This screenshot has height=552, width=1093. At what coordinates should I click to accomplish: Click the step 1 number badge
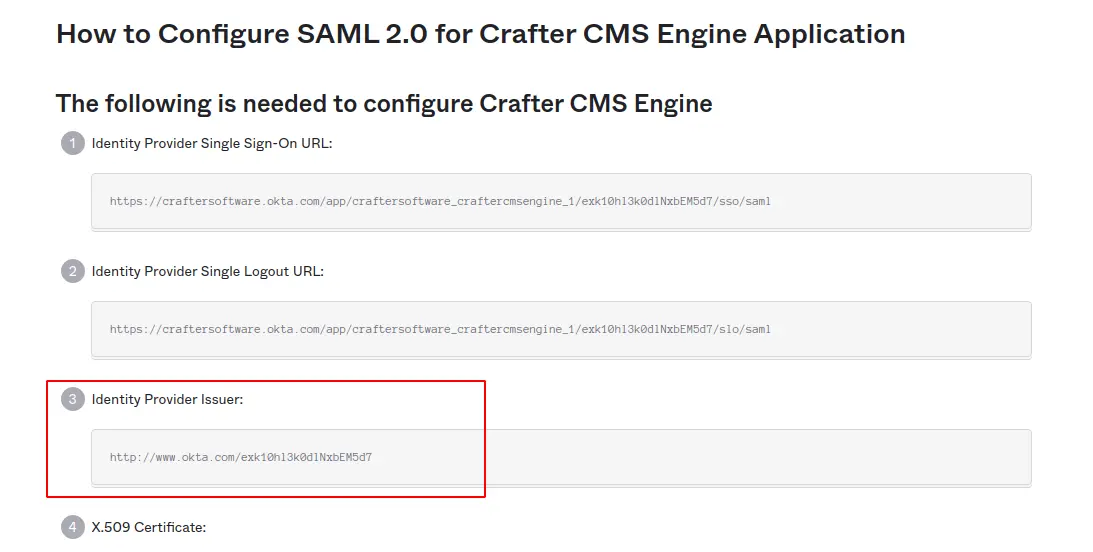tap(73, 143)
